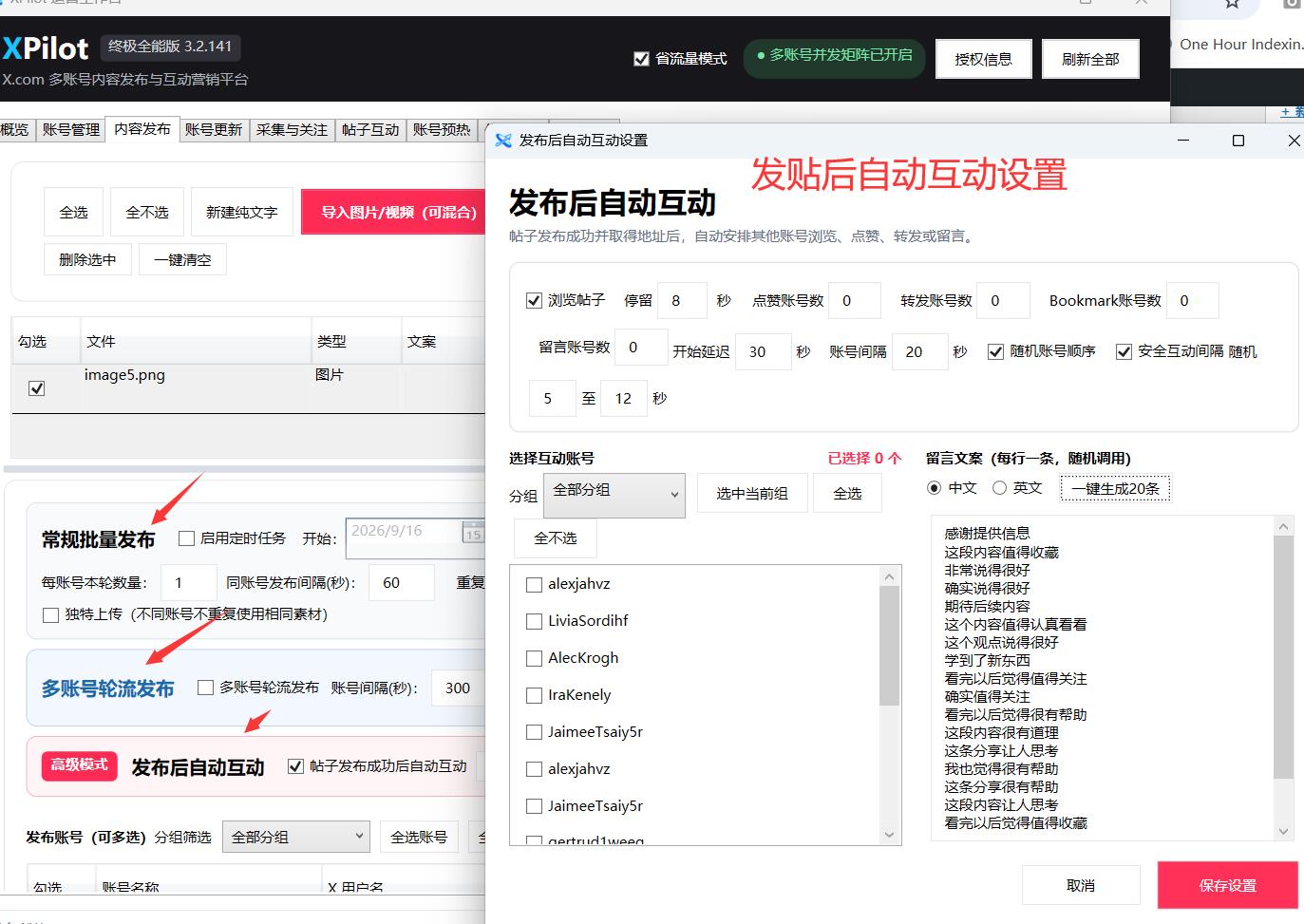Open the 分组筛选 dropdown in main window
The width and height of the screenshot is (1304, 924).
coord(296,837)
